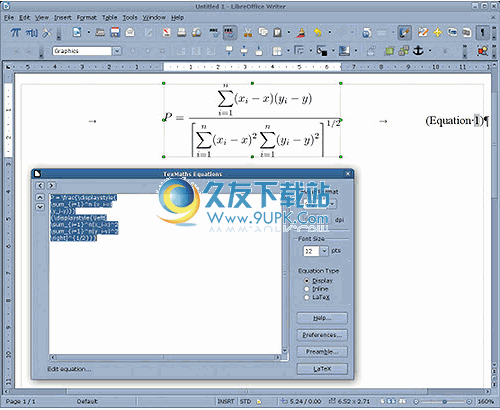The width and height of the screenshot is (500, 410).
Task: Create a new document with toolbar icon
Action: pyautogui.click(x=77, y=32)
